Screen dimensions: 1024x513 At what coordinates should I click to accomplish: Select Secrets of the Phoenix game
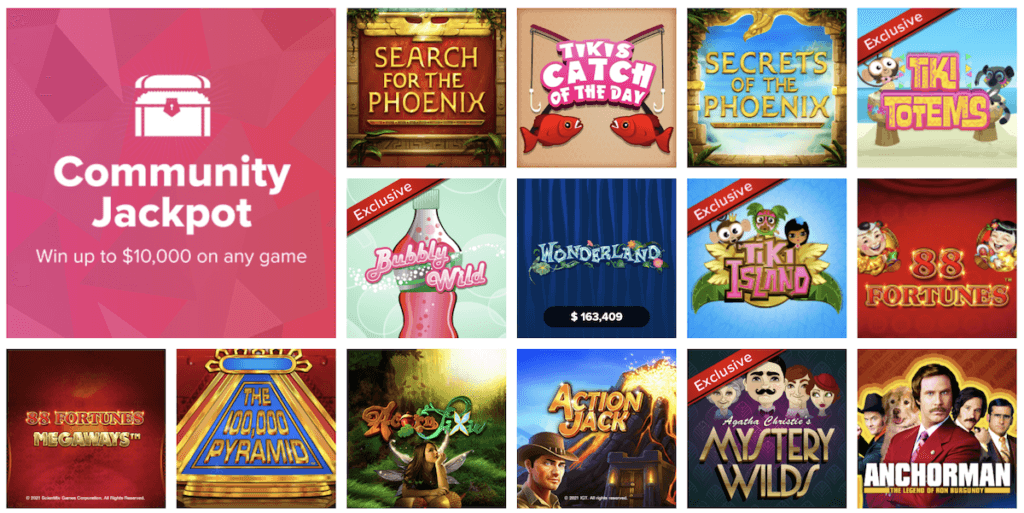click(767, 87)
